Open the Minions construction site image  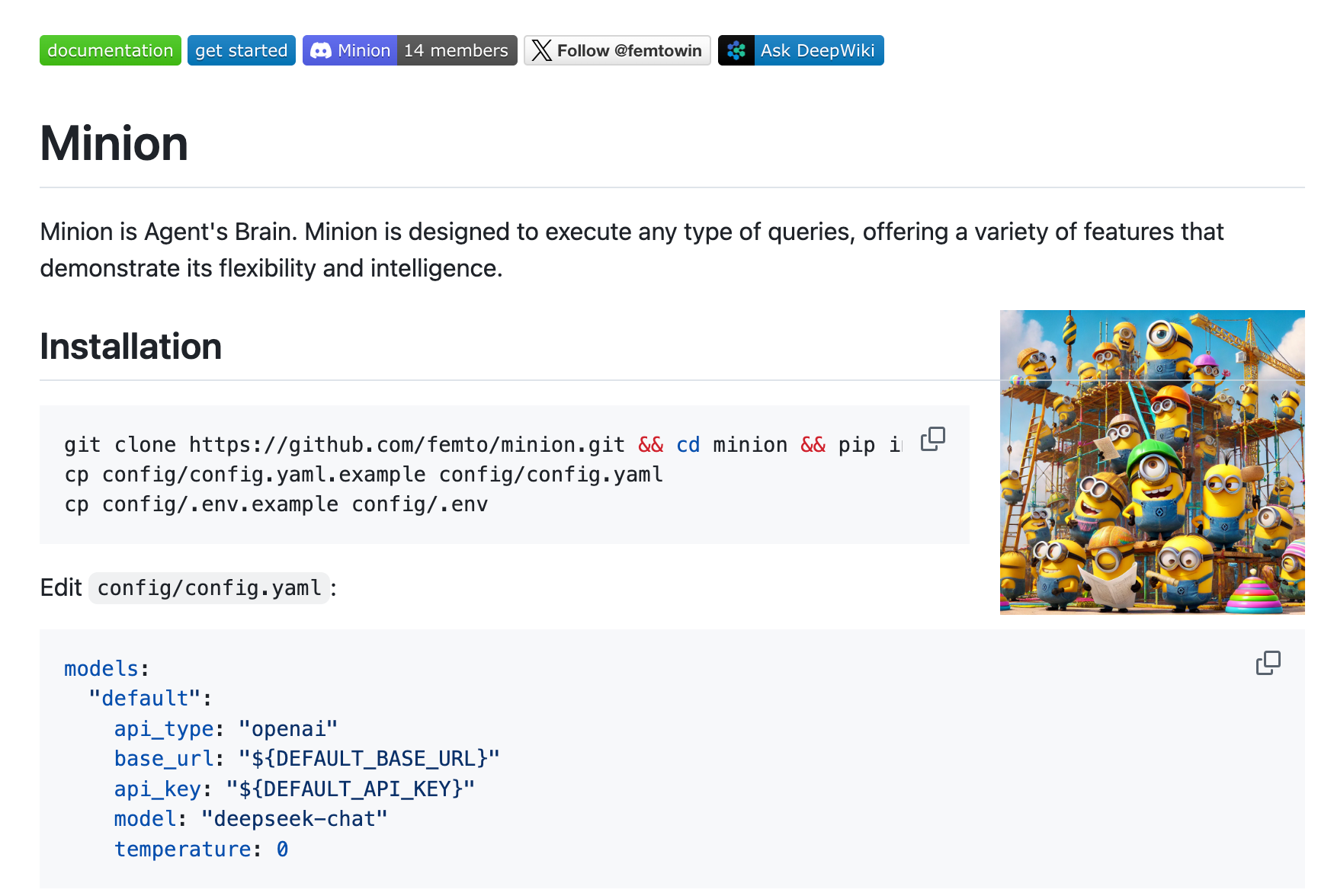pyautogui.click(x=1153, y=462)
